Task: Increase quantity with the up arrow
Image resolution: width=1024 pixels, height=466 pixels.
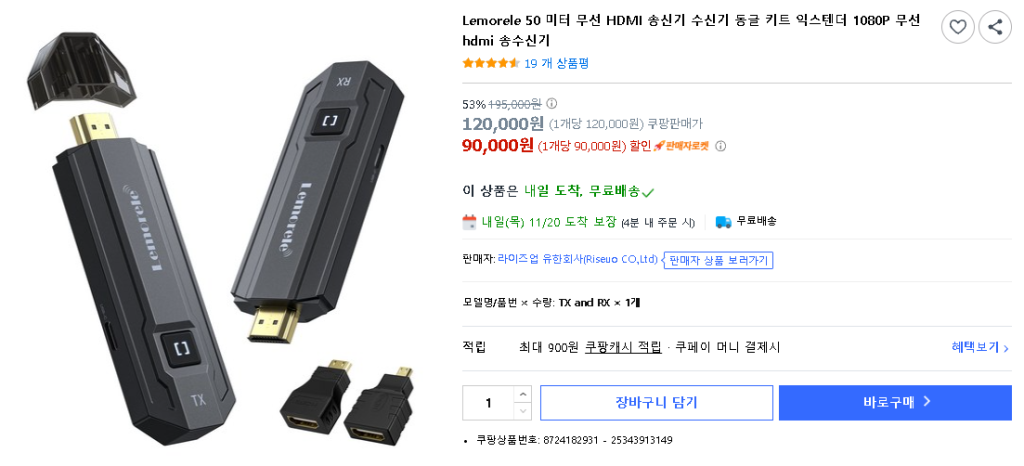Action: pos(522,394)
